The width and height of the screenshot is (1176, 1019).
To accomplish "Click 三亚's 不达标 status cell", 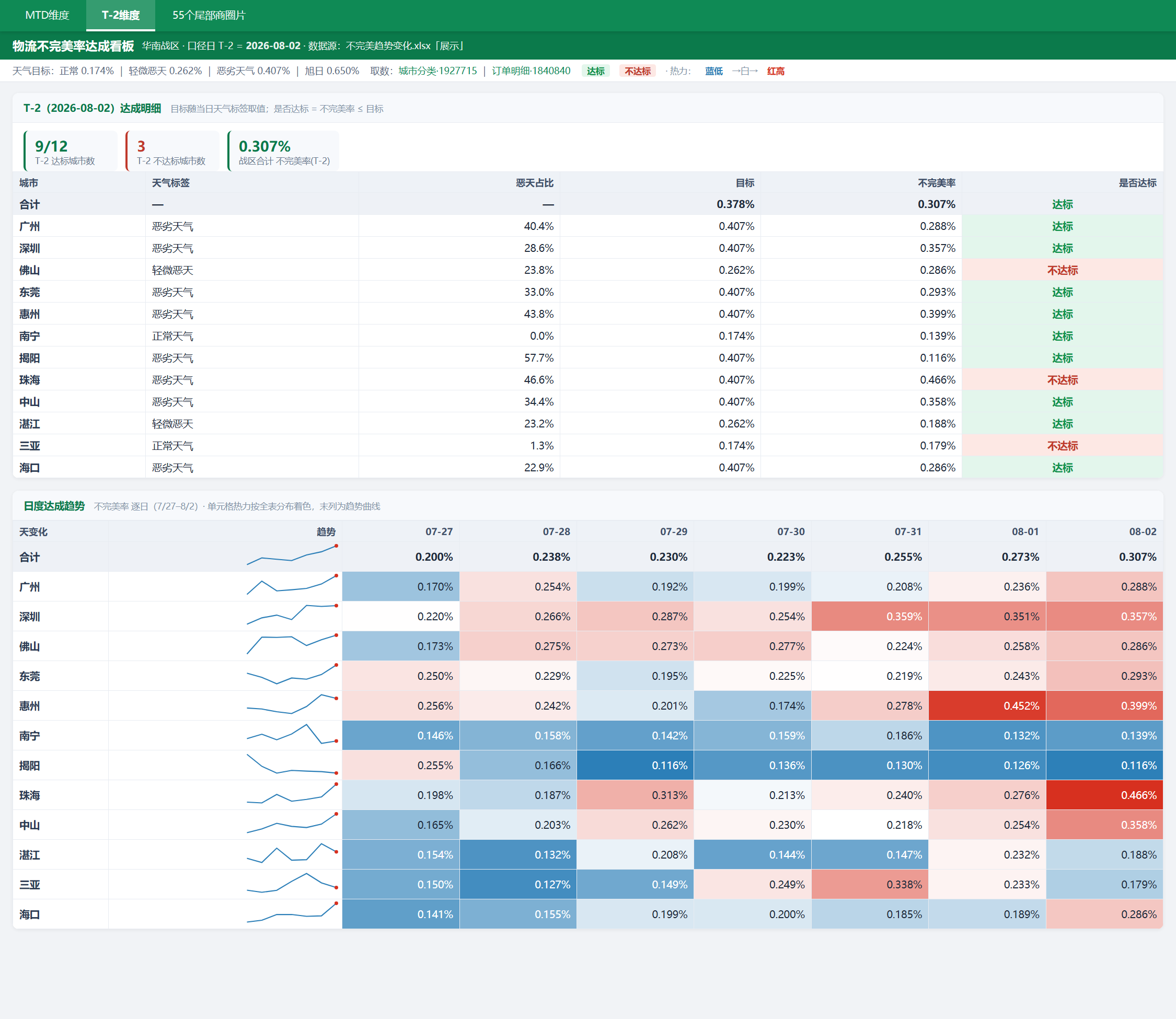I will (1062, 446).
